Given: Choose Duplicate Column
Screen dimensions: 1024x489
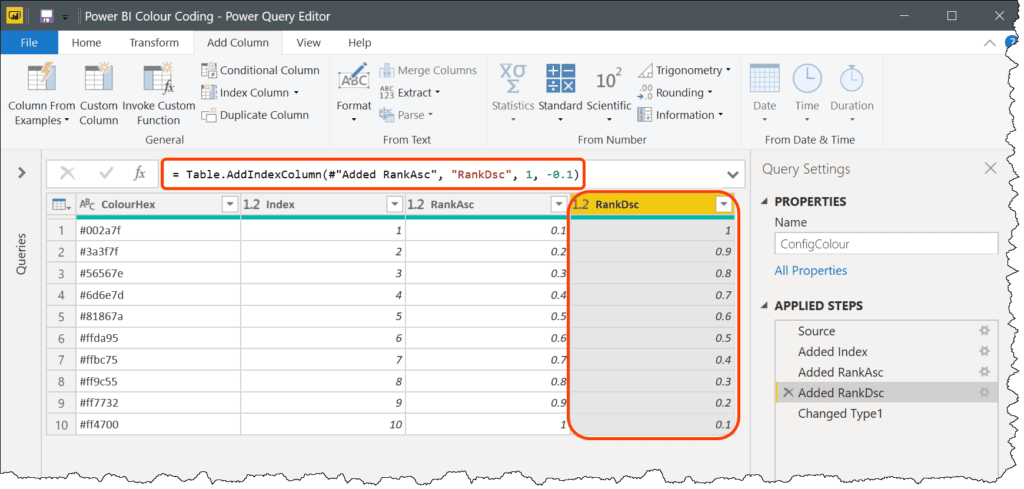Looking at the screenshot, I should (255, 115).
